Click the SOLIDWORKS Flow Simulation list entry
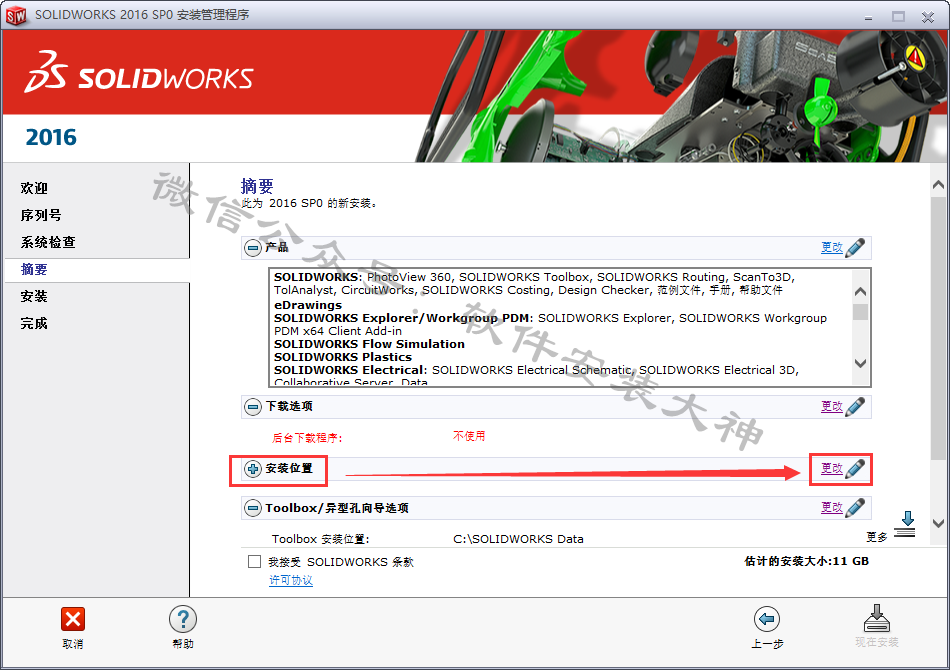Viewport: 950px width, 670px height. click(x=370, y=344)
